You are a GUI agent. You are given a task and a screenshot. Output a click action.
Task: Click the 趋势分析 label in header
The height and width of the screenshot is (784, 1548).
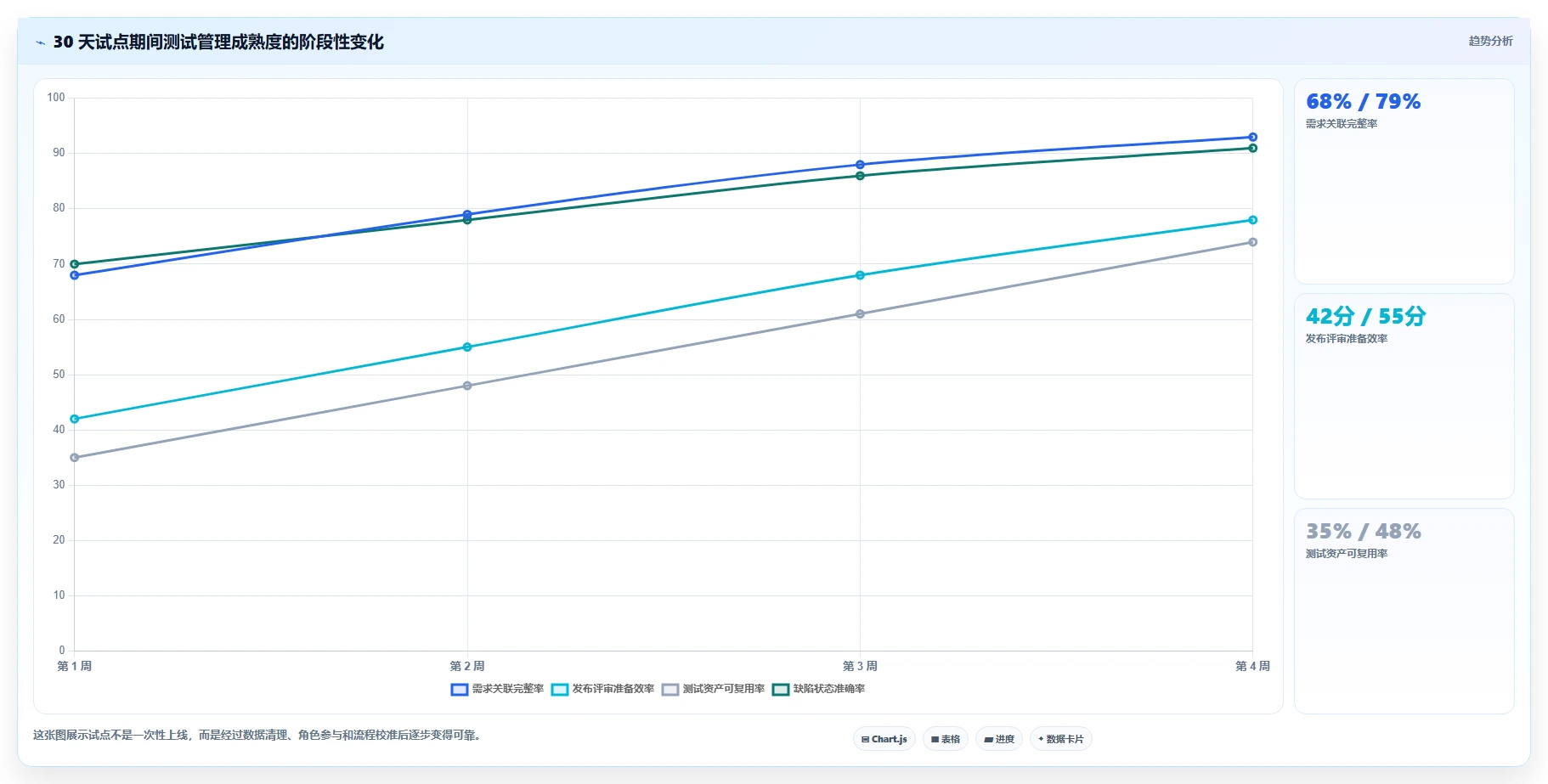pyautogui.click(x=1490, y=41)
